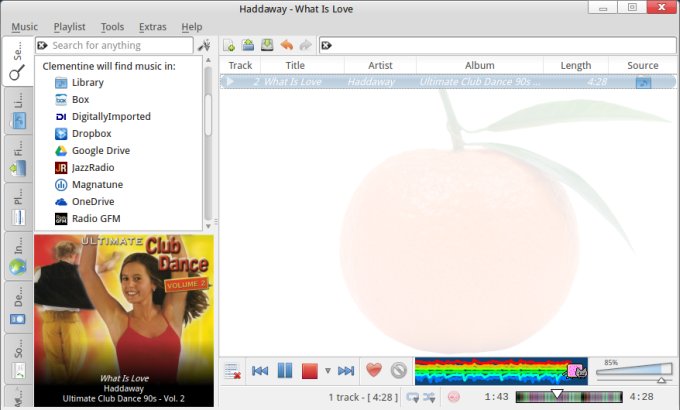Stop playback with the red square
Viewport: 680px width, 410px height.
pos(310,371)
